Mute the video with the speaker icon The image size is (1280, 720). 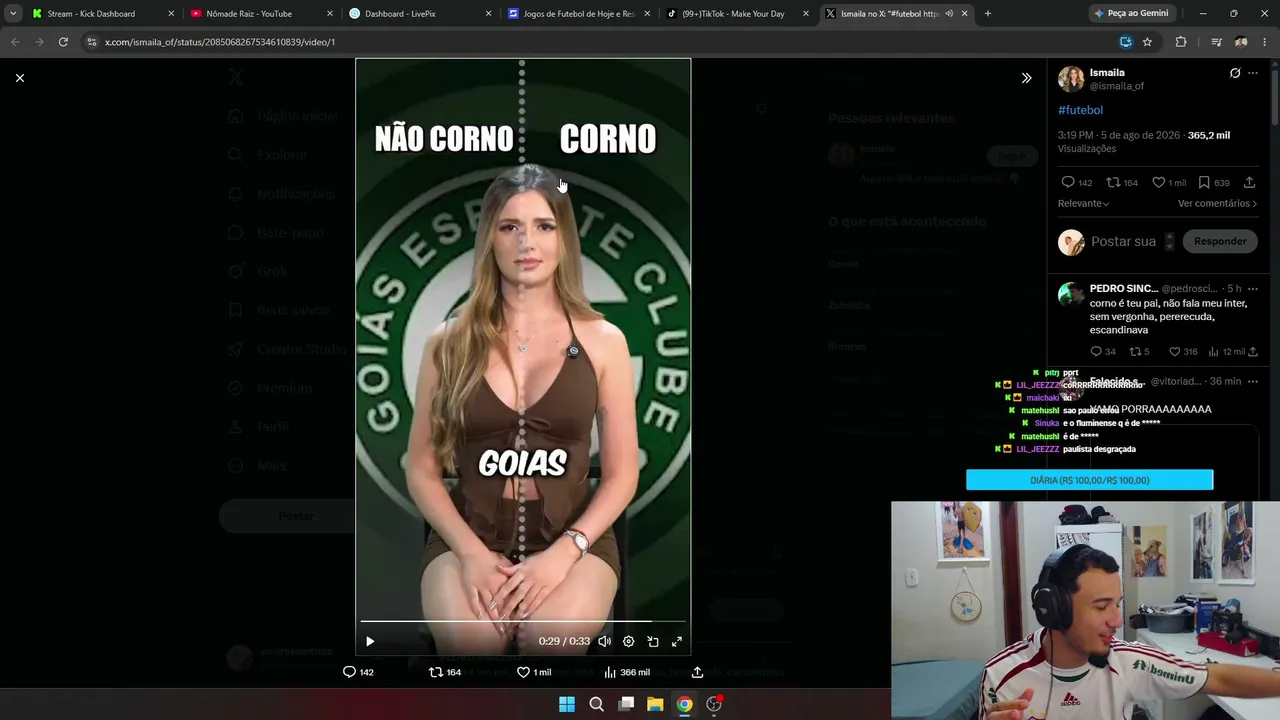tap(604, 642)
